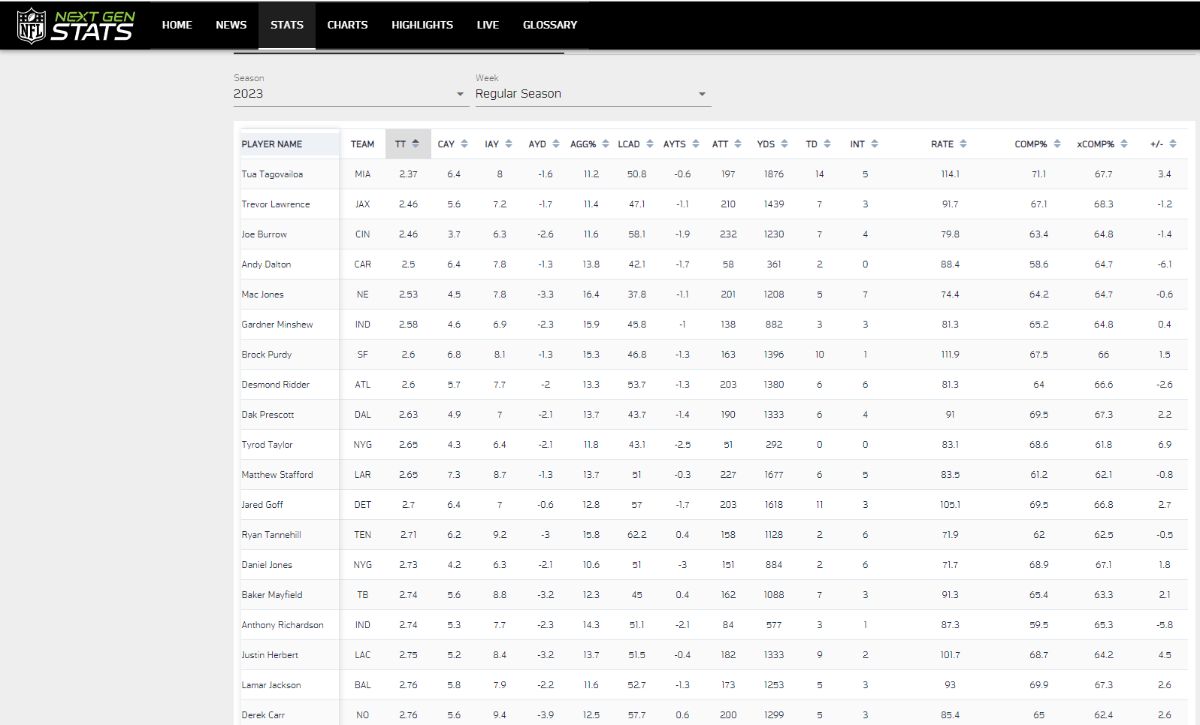The height and width of the screenshot is (725, 1200).
Task: Click the TEAM column header
Action: 362,144
